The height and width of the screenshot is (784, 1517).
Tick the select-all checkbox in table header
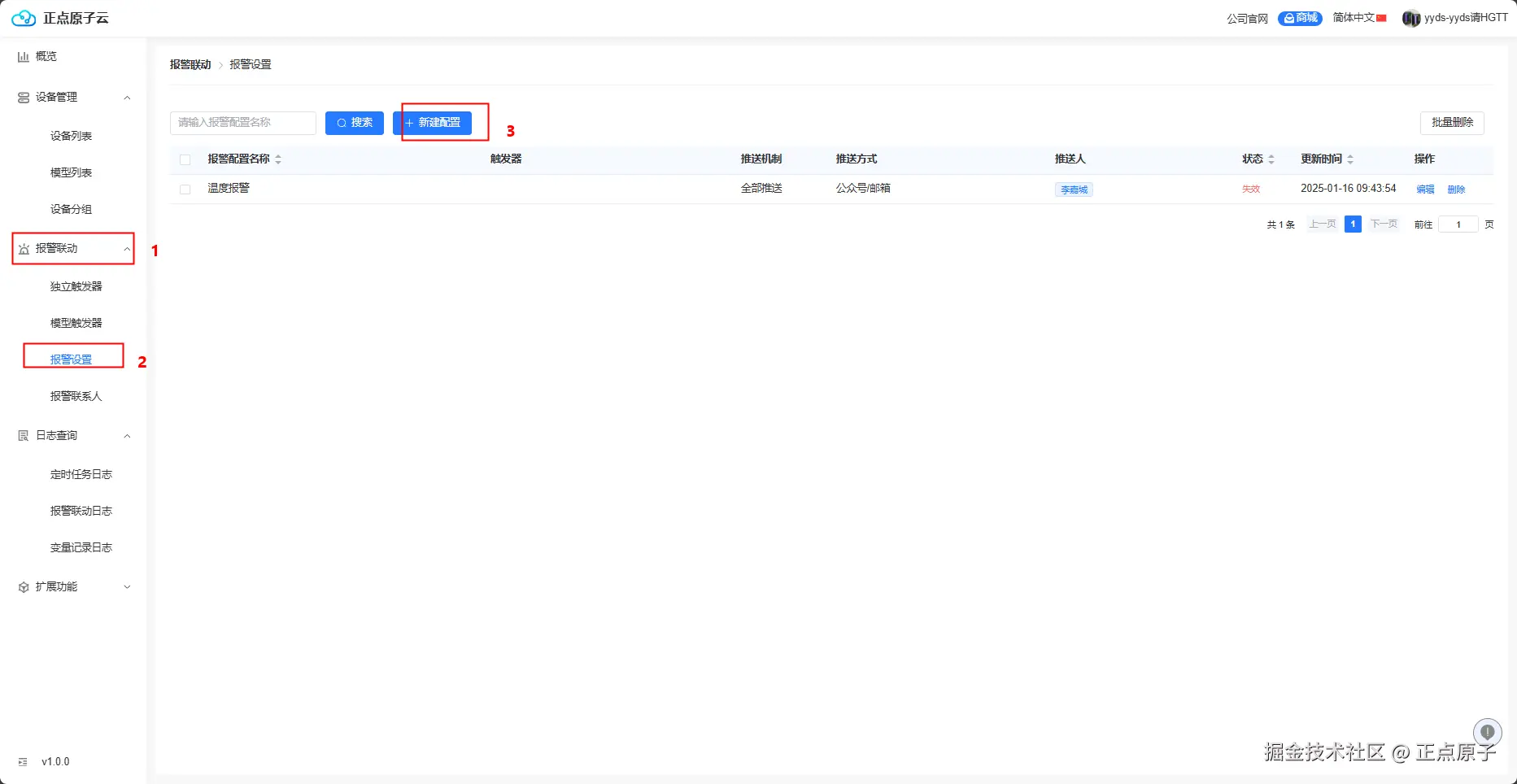click(x=185, y=159)
